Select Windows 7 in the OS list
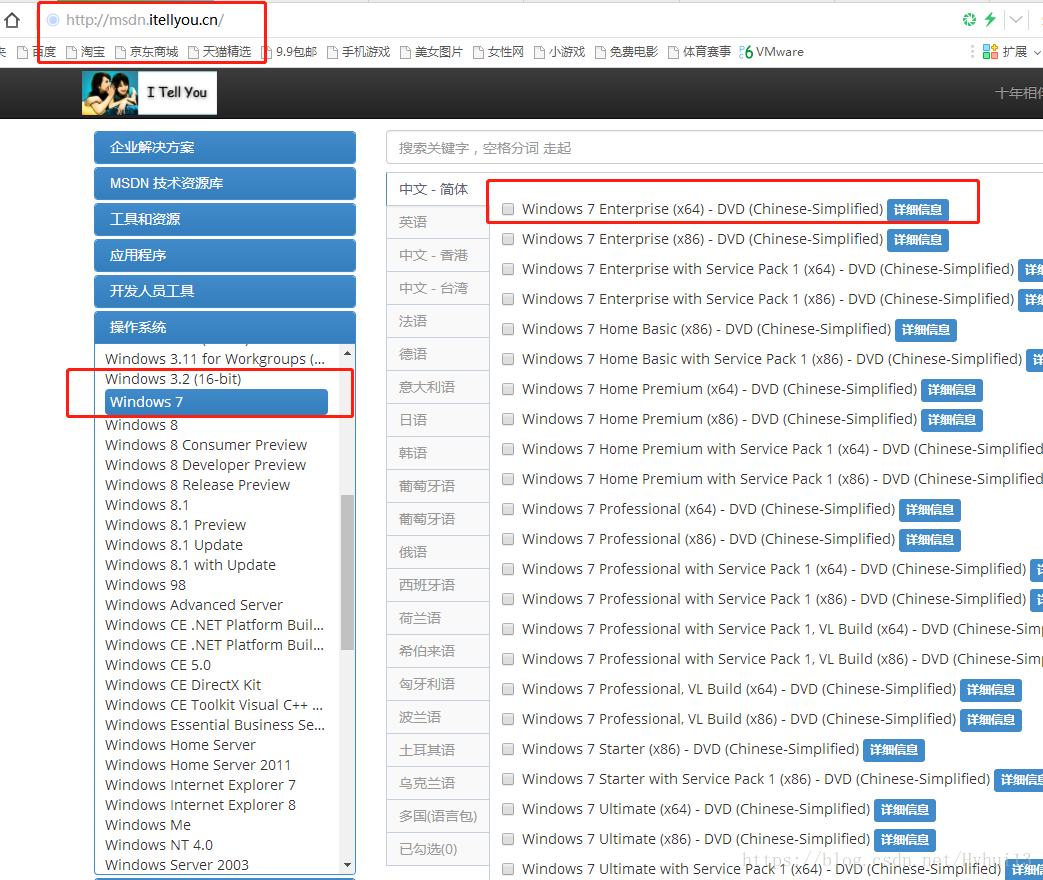The height and width of the screenshot is (880, 1043). (216, 402)
